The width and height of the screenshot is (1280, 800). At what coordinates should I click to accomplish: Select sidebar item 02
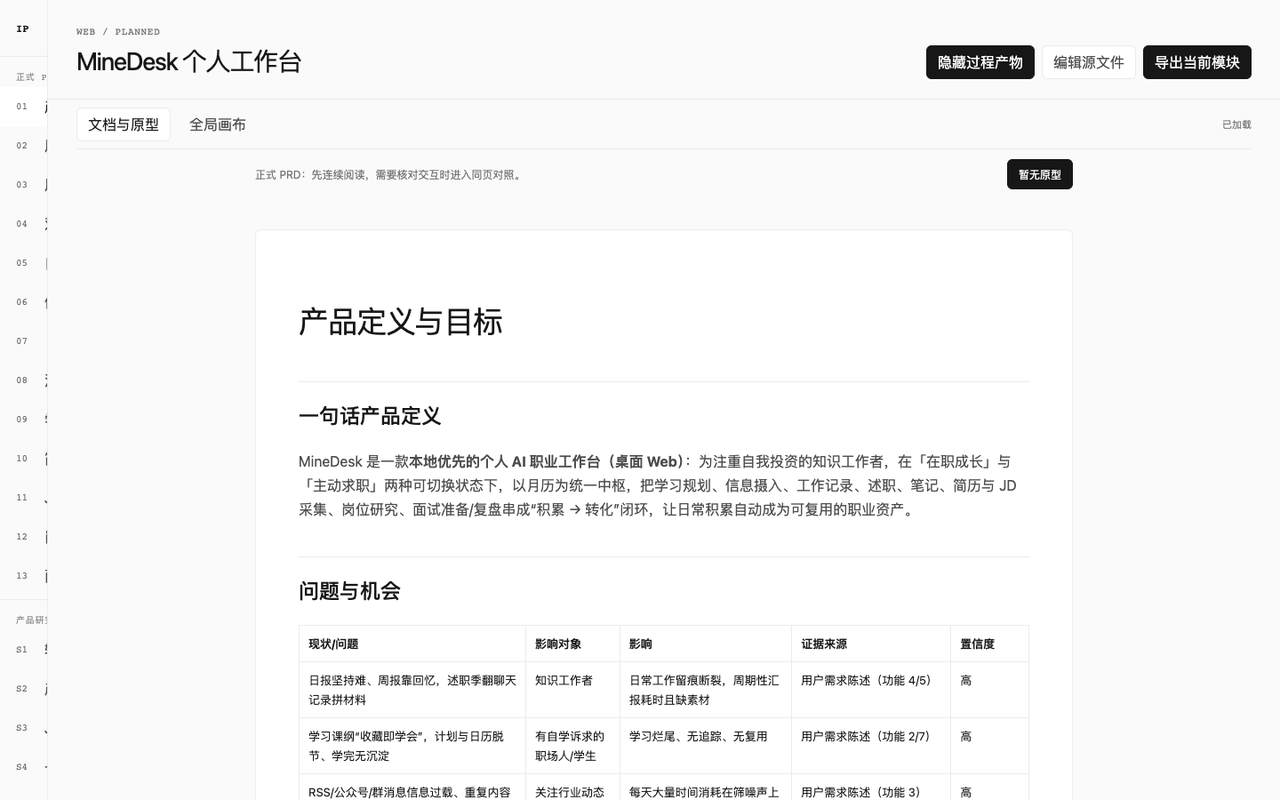coord(24,145)
